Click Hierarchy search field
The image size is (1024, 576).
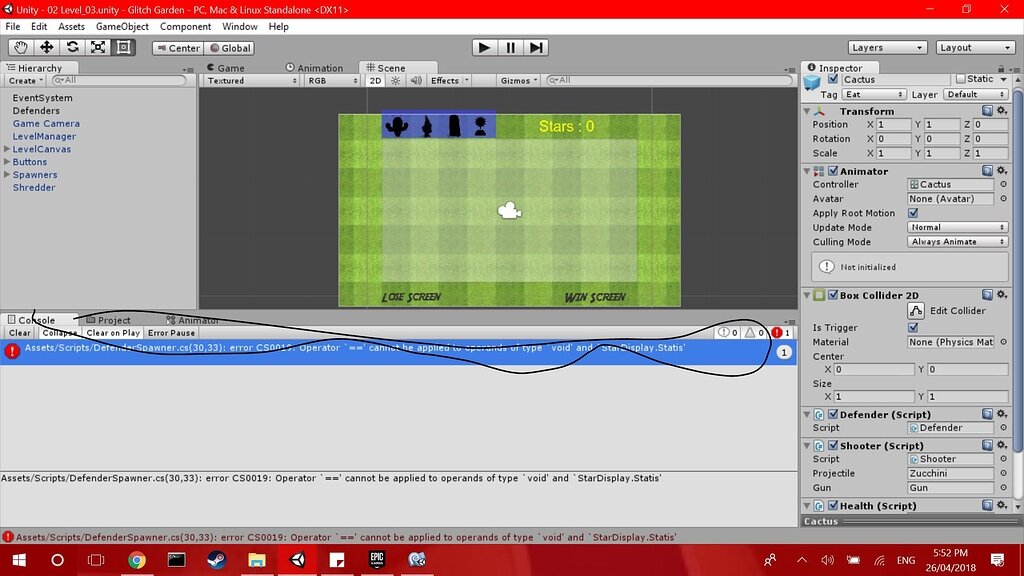click(x=118, y=80)
